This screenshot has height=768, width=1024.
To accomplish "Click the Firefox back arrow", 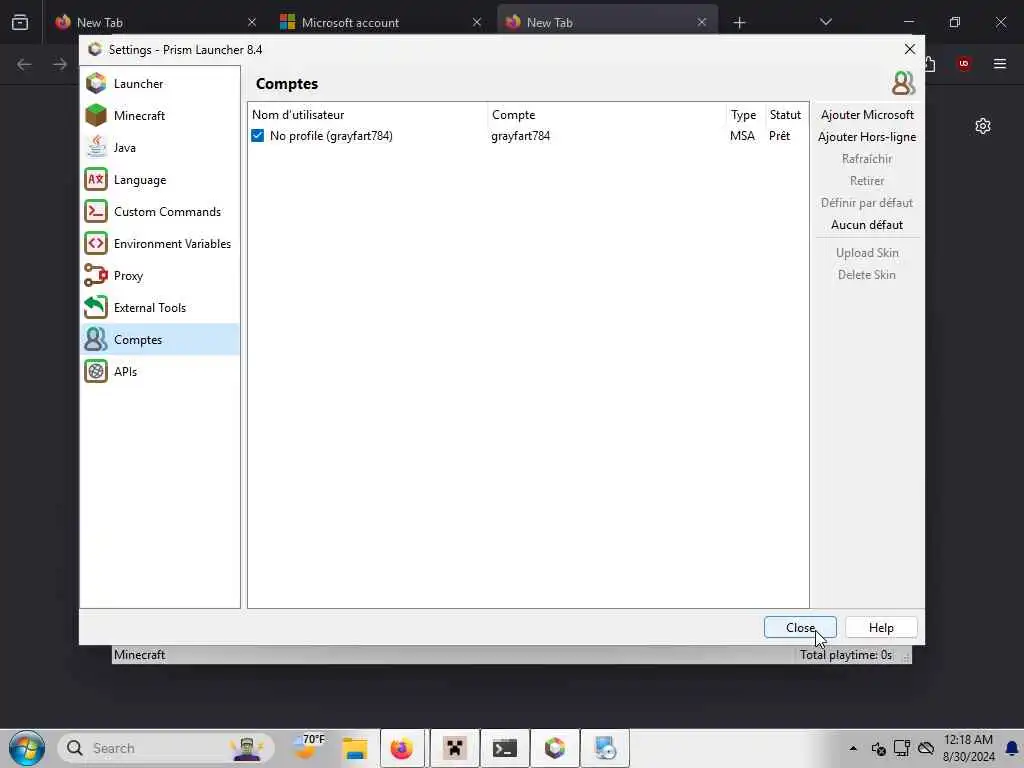I will coord(24,64).
